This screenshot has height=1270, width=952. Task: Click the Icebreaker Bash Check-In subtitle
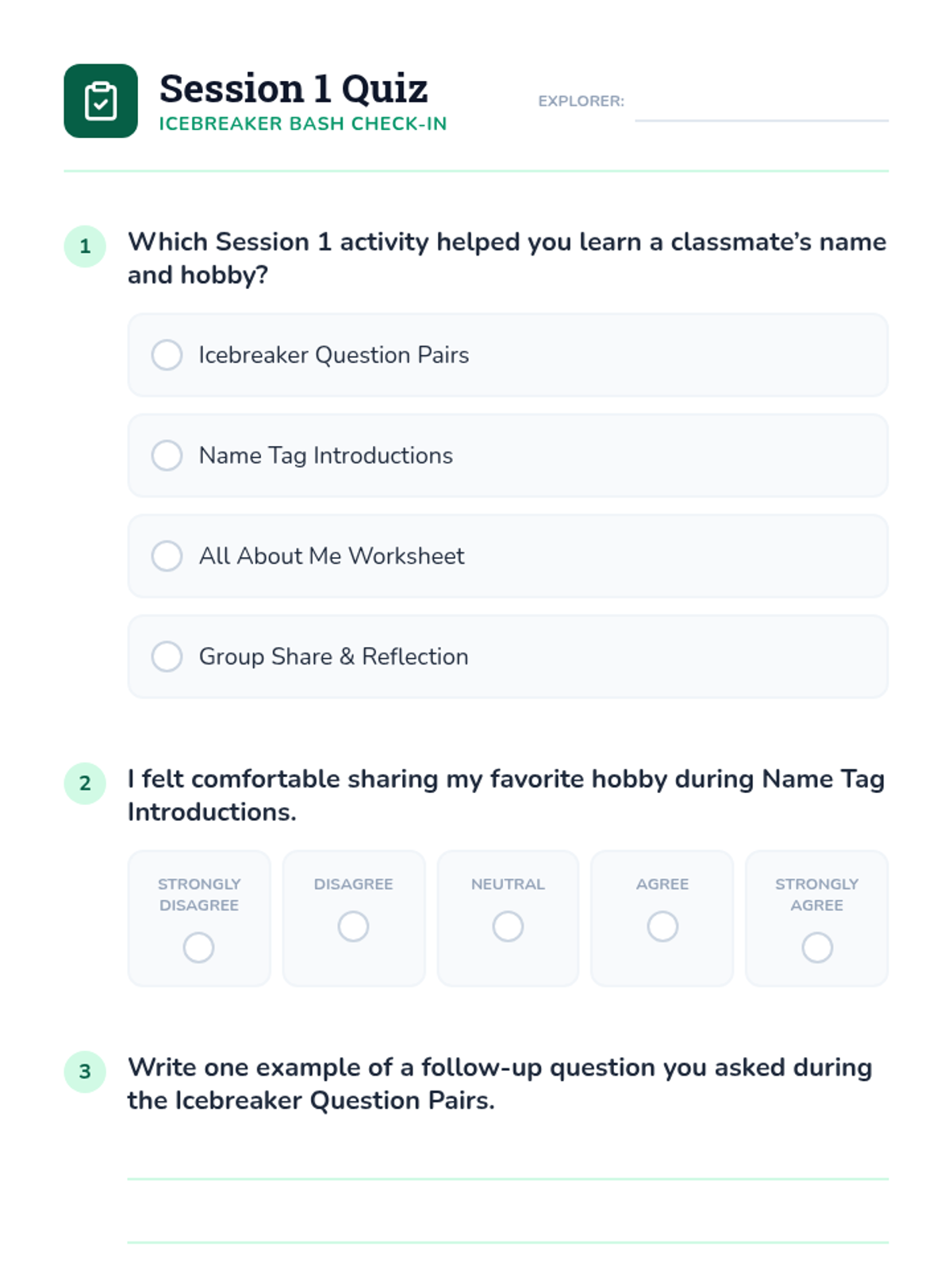[x=303, y=124]
